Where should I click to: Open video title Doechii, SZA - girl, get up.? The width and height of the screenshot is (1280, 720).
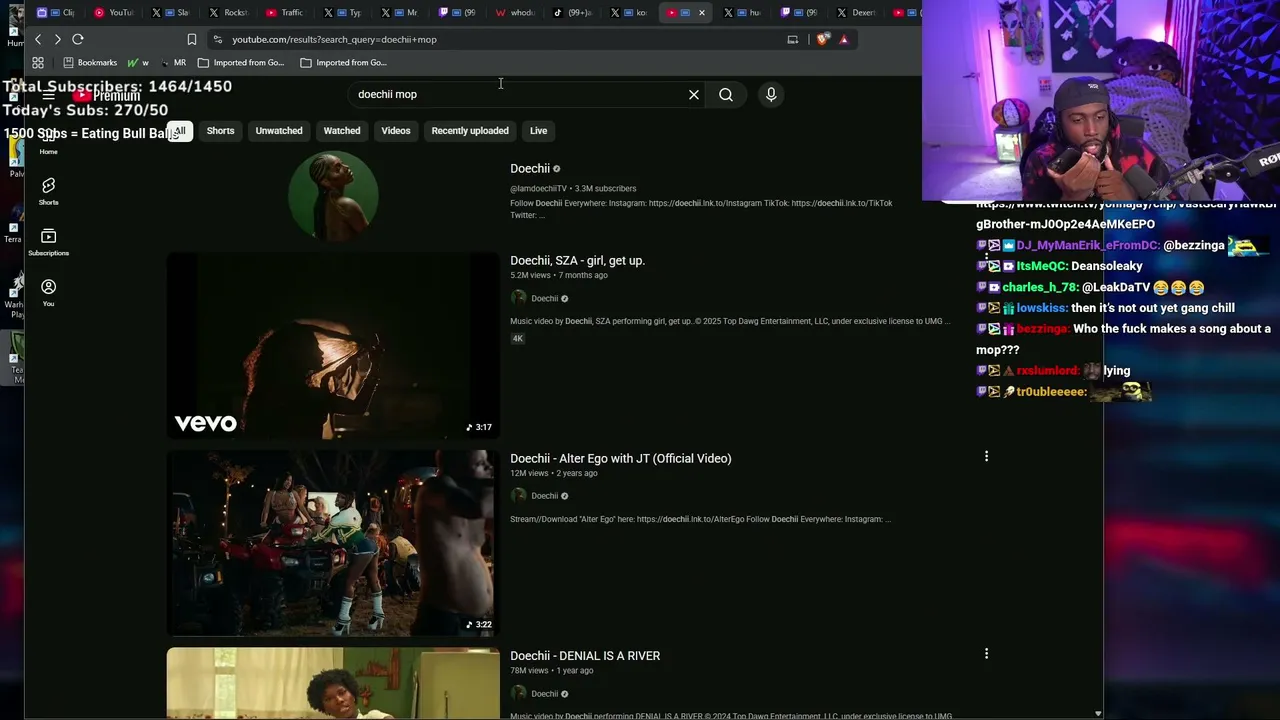coord(578,260)
